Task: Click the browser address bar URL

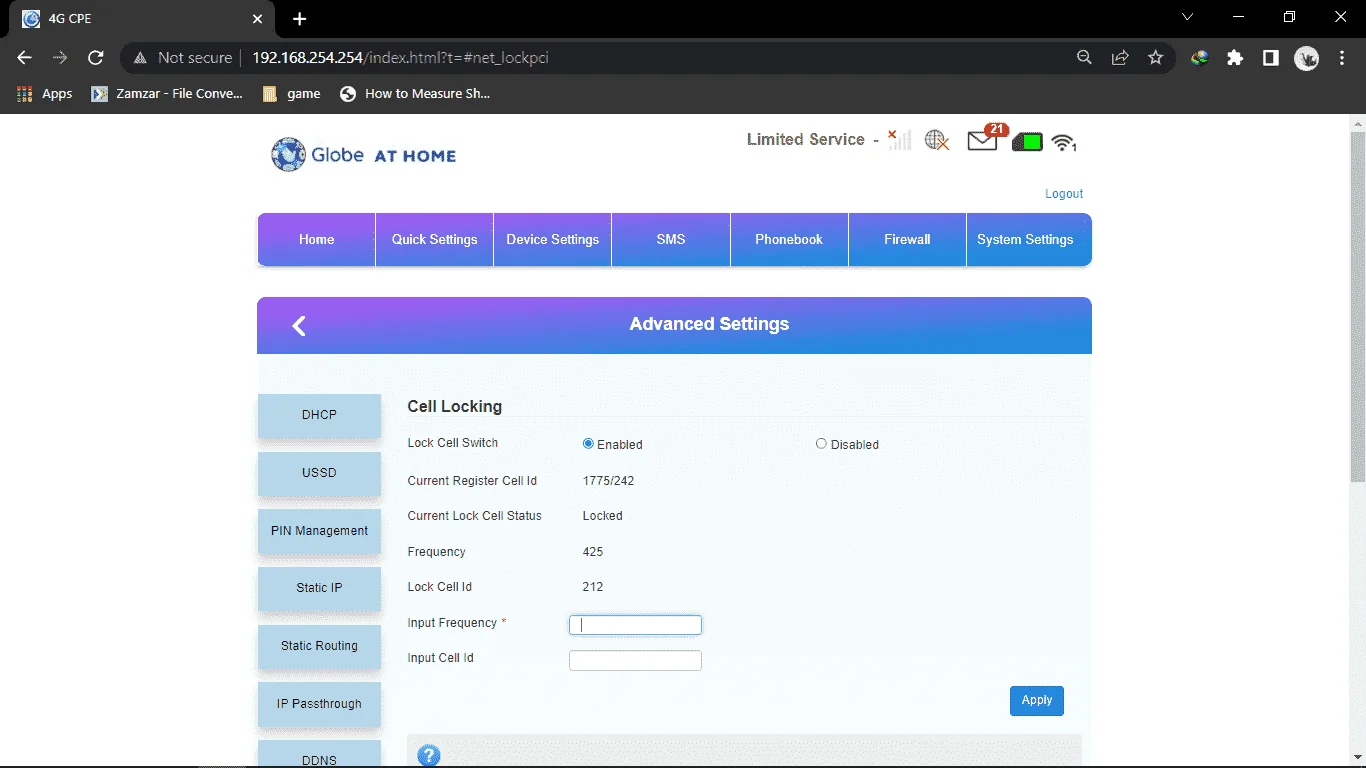Action: click(400, 58)
